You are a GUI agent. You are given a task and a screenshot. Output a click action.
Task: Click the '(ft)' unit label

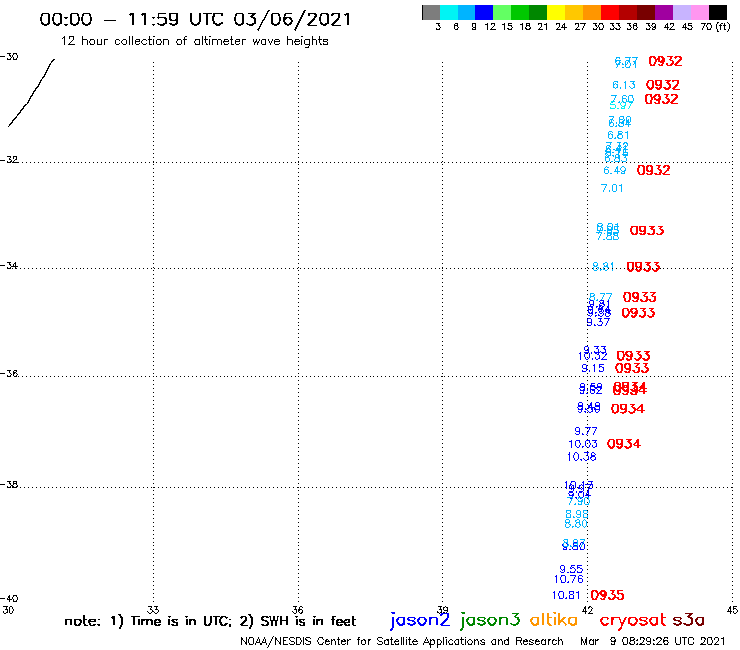coord(723,26)
